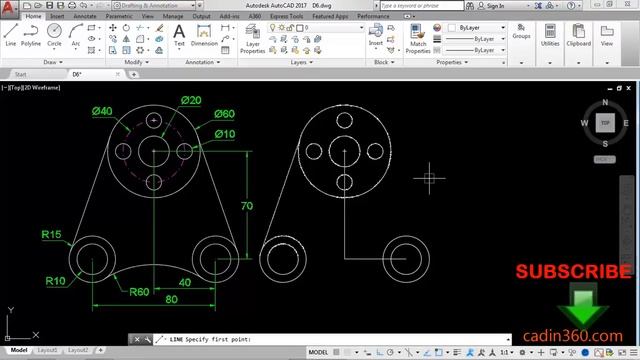Expand the Annotation panel
Image resolution: width=640 pixels, height=360 pixels.
point(202,62)
